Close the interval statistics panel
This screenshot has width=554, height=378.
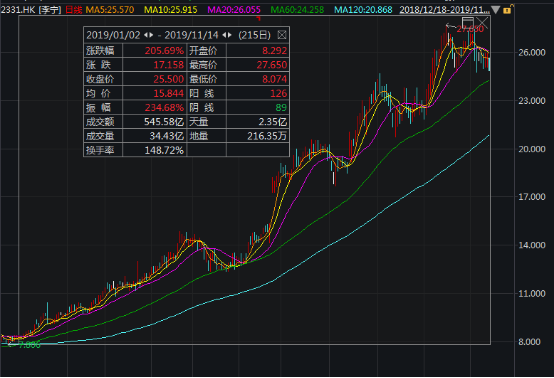pos(282,35)
